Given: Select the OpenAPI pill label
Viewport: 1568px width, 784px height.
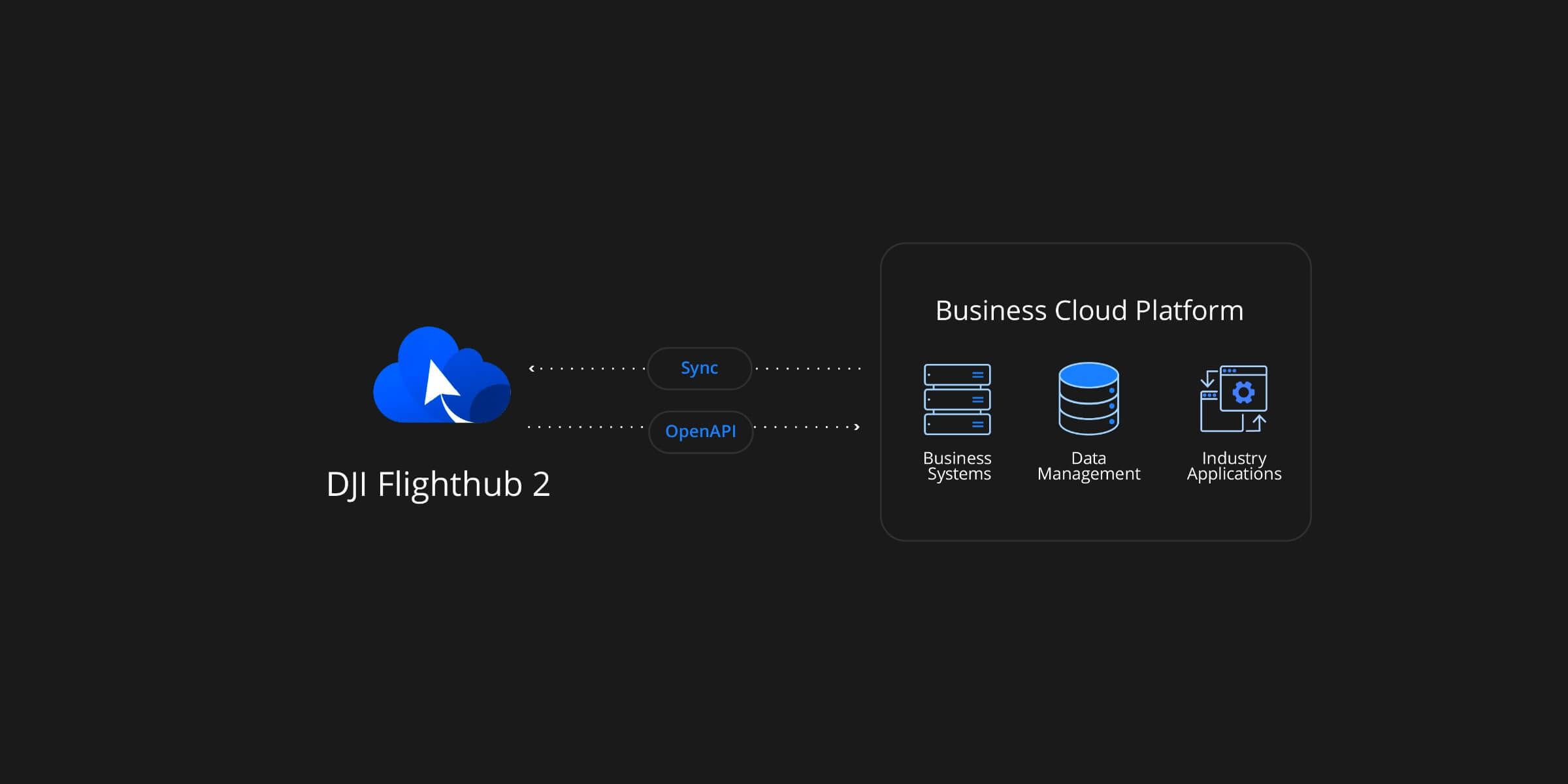Looking at the screenshot, I should tap(700, 432).
